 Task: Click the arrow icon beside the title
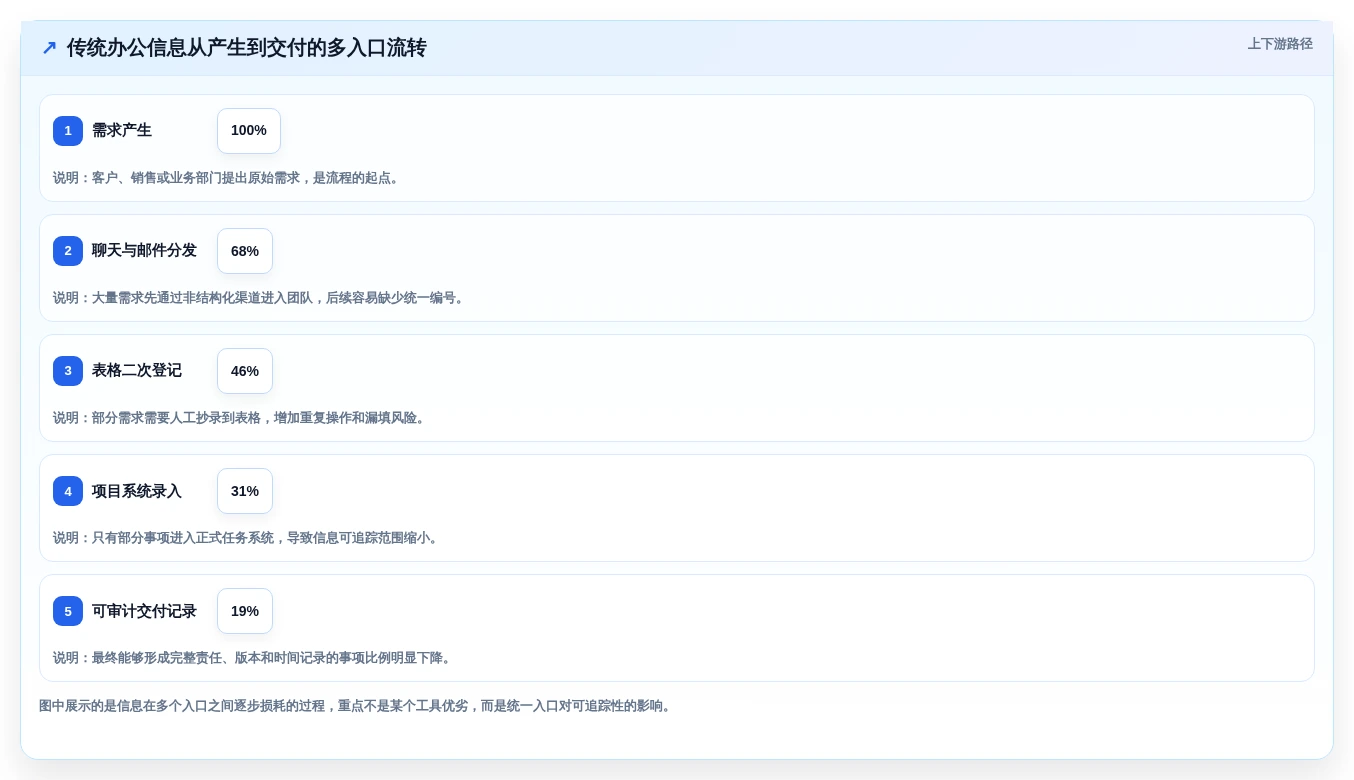pyautogui.click(x=49, y=48)
